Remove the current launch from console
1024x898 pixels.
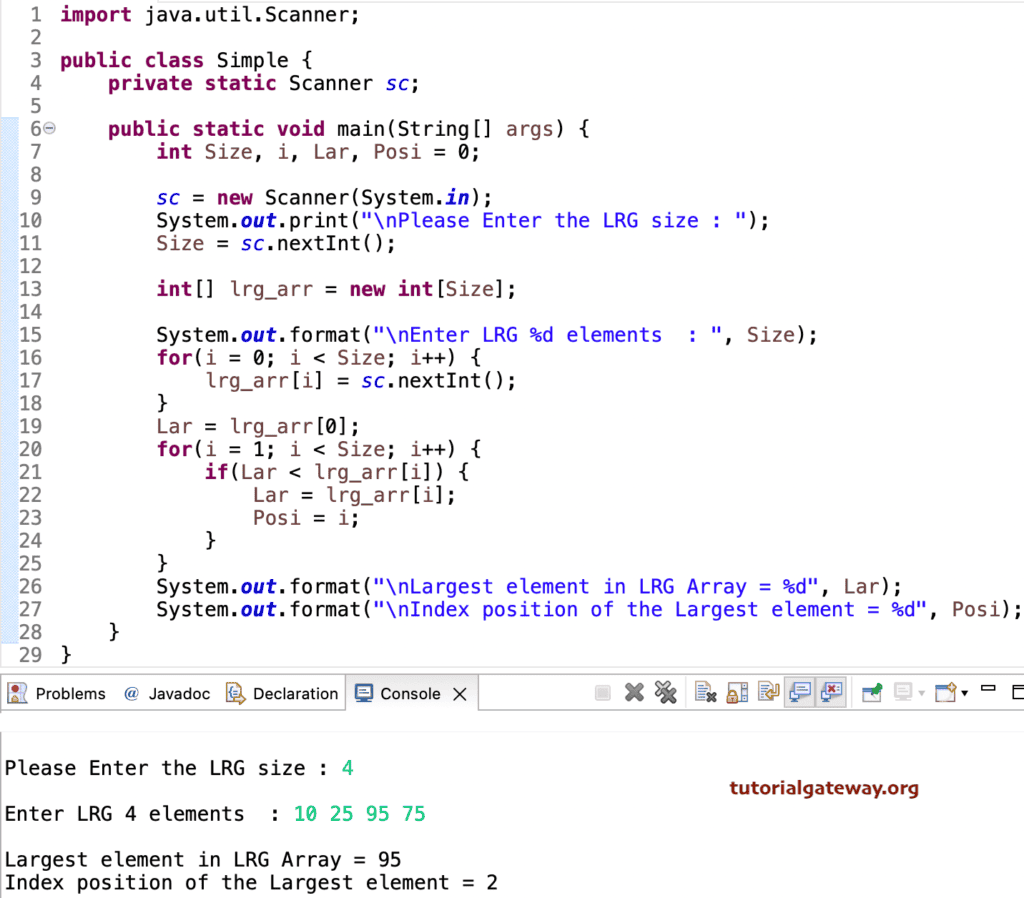pyautogui.click(x=634, y=692)
